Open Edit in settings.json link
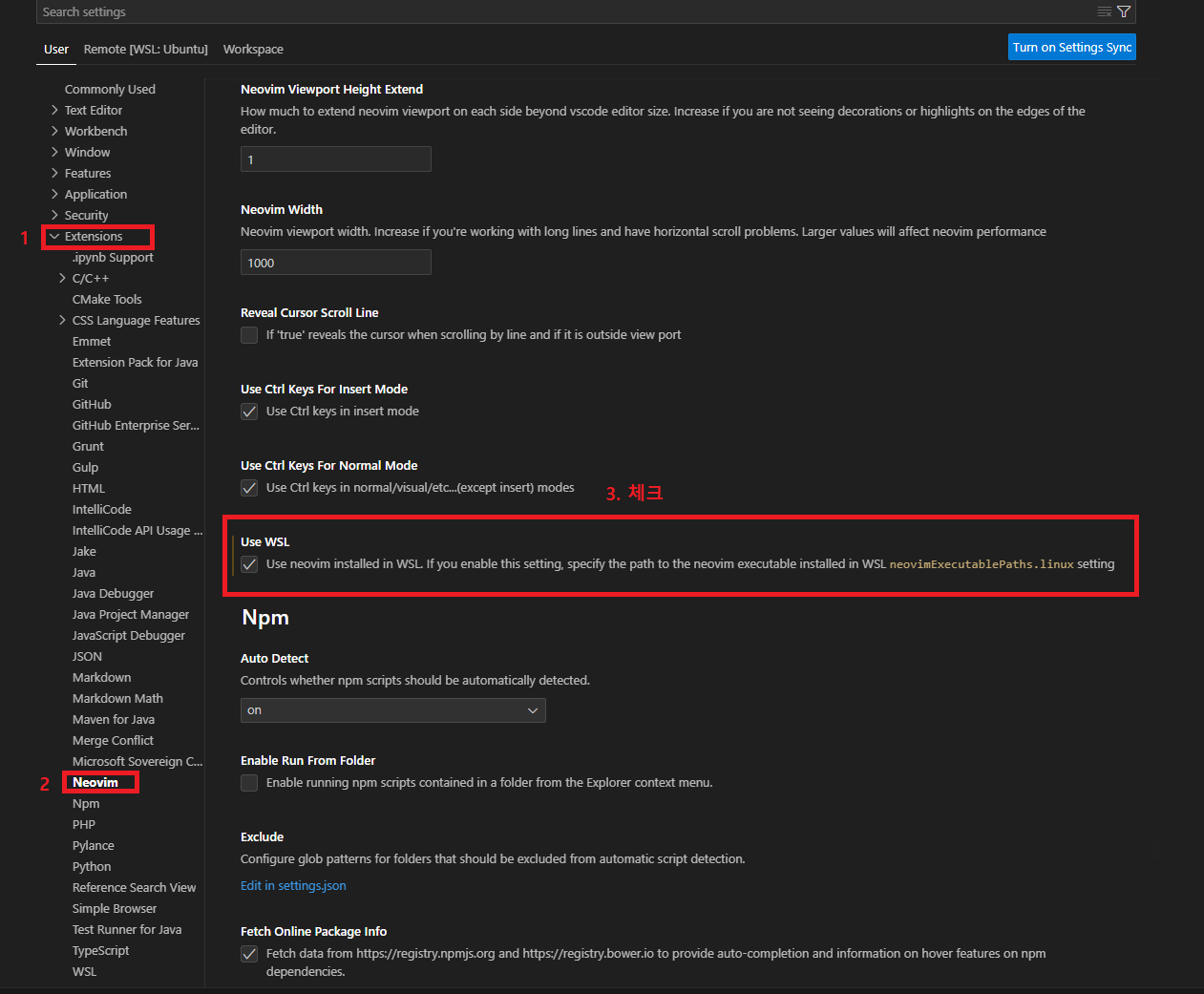 (x=293, y=886)
